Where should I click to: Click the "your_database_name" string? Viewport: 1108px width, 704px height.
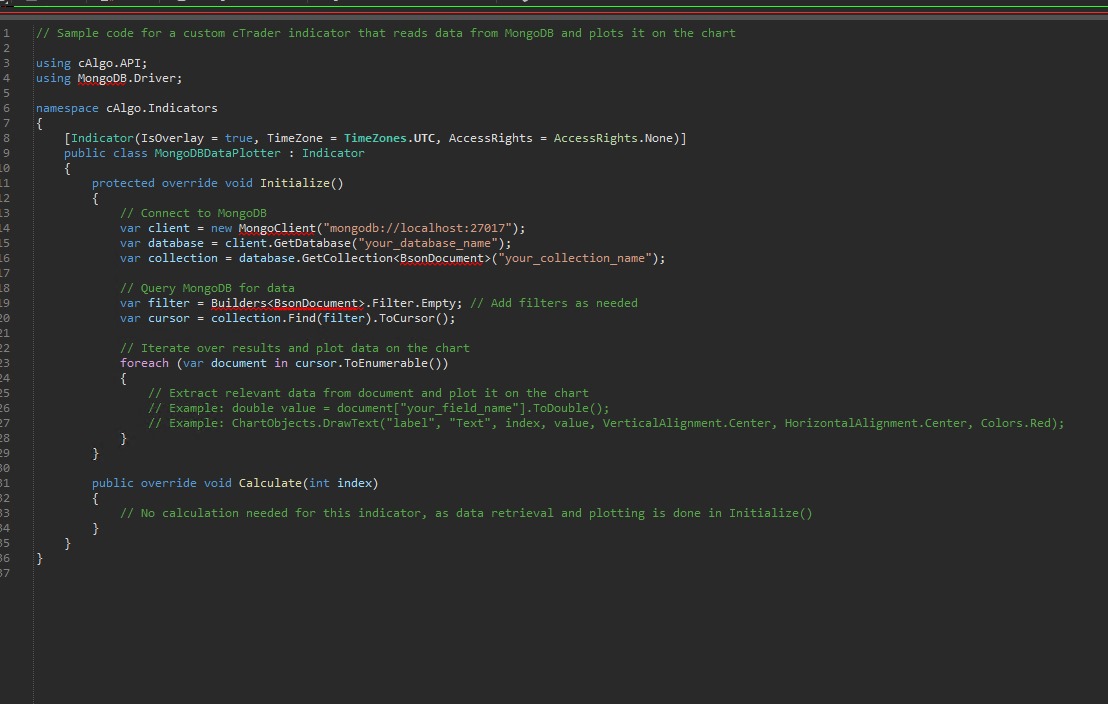coord(428,243)
